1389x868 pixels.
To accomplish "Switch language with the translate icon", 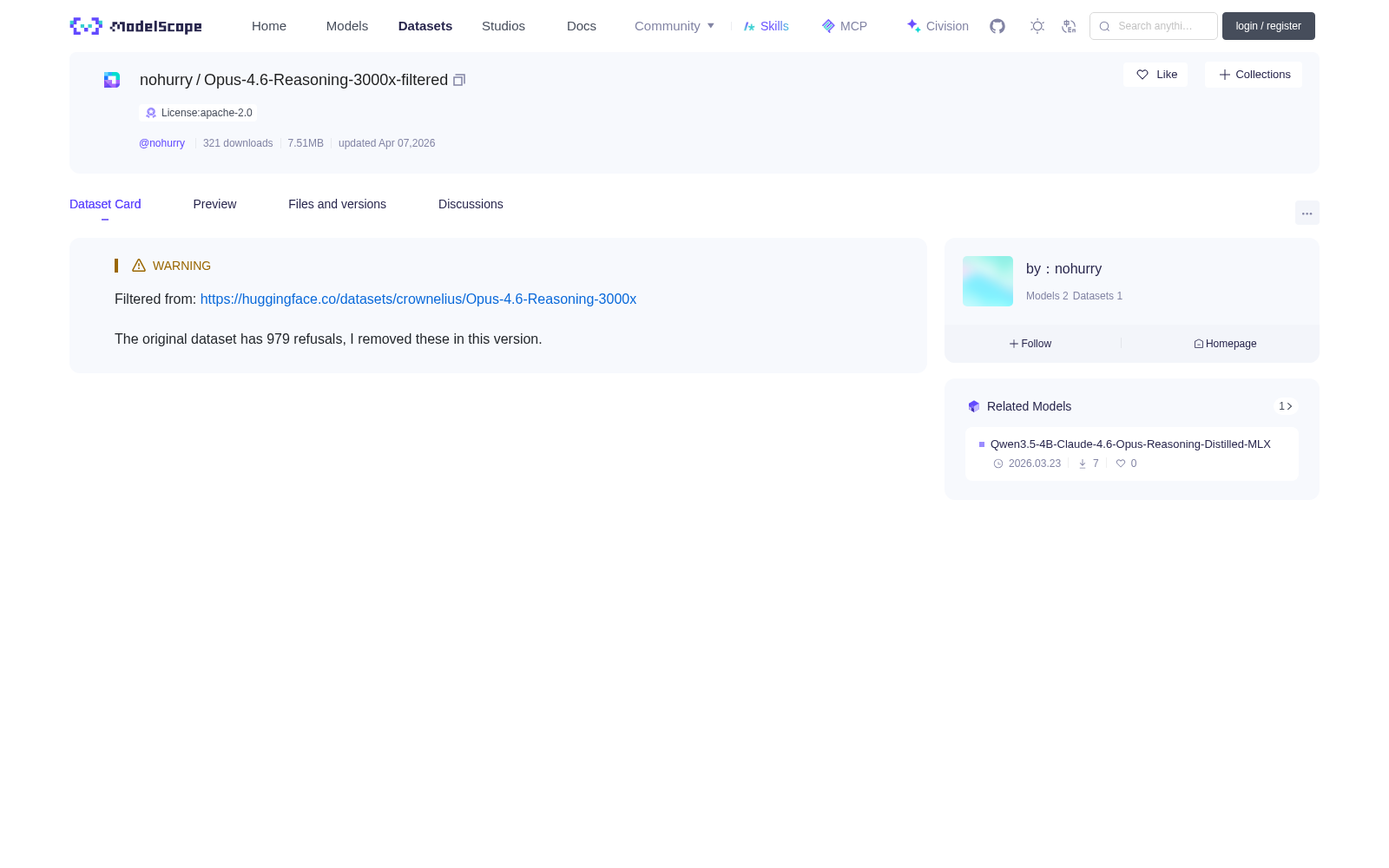I will pos(1070,26).
